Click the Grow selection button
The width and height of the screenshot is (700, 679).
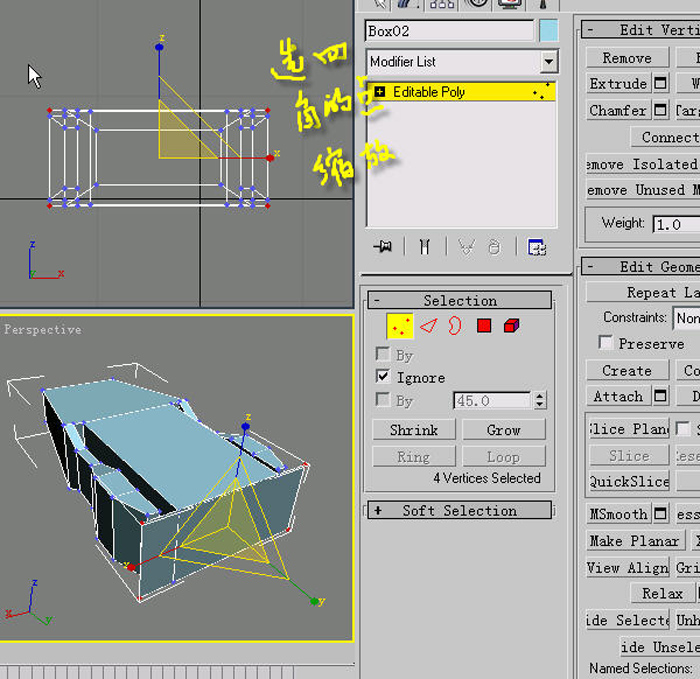504,429
